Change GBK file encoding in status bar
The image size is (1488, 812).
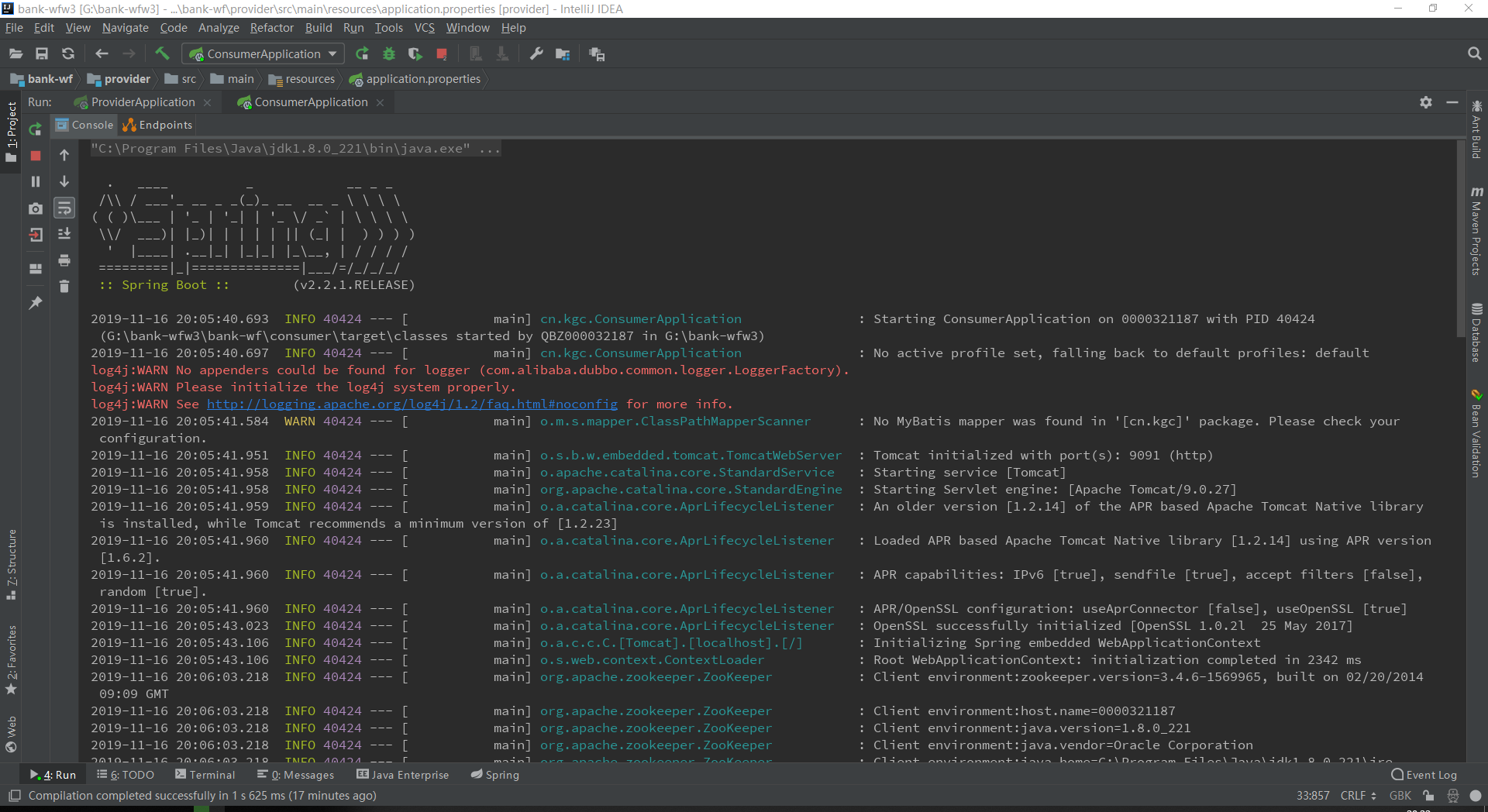(1400, 796)
